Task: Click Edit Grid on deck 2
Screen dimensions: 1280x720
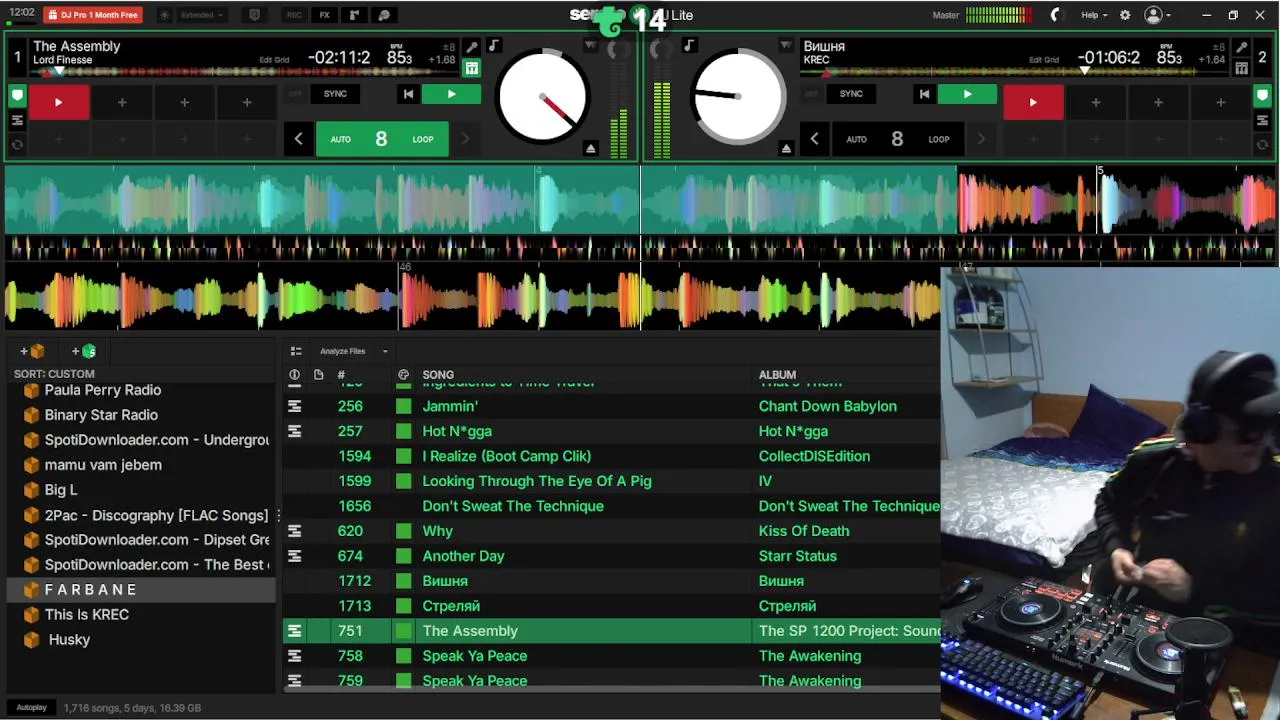Action: pos(1043,60)
